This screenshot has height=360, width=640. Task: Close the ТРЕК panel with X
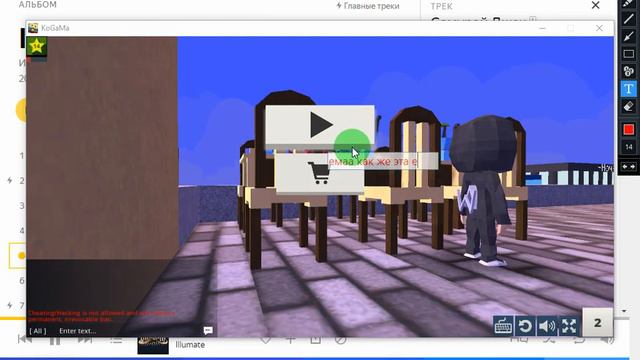pyautogui.click(x=596, y=5)
